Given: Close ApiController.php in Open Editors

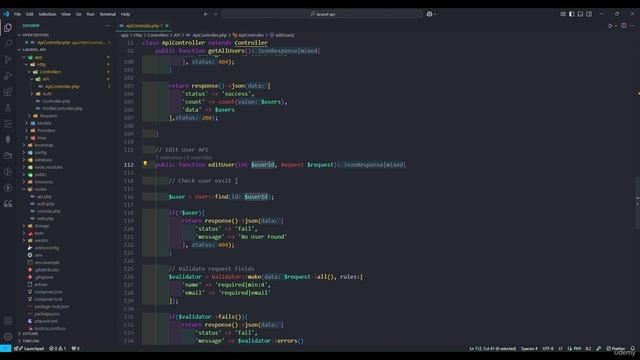Looking at the screenshot, I should click(27, 42).
